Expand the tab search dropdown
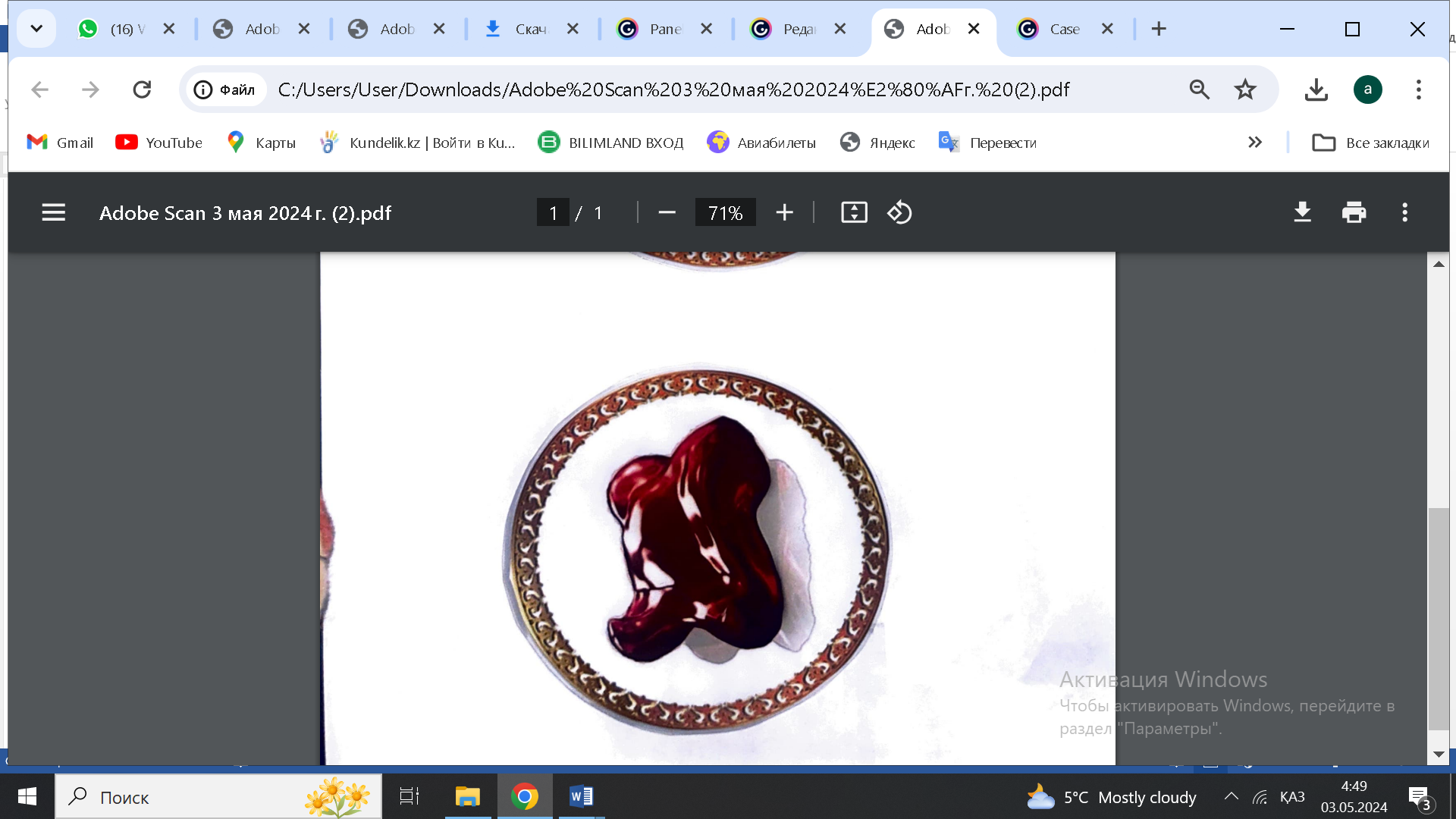This screenshot has width=1456, height=819. click(36, 29)
